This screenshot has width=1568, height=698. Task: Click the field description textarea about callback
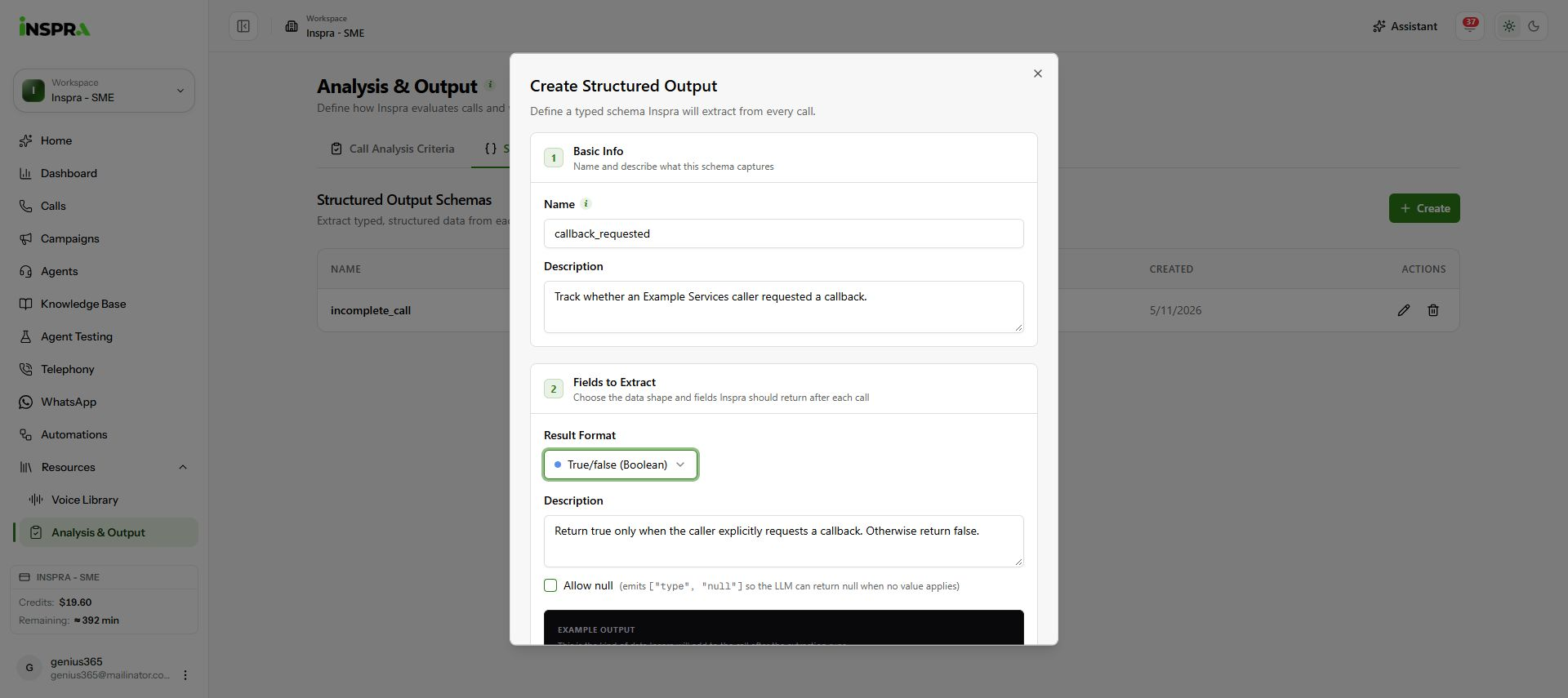tap(783, 541)
